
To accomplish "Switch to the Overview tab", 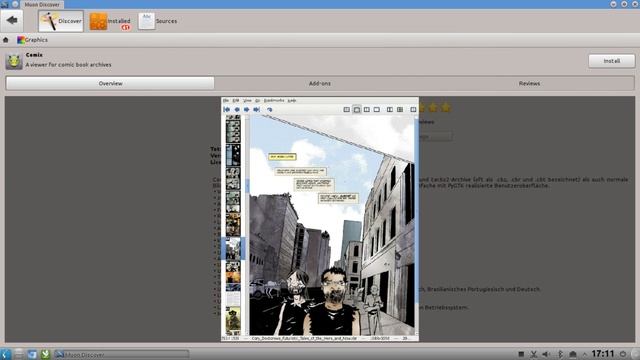I will 110,83.
